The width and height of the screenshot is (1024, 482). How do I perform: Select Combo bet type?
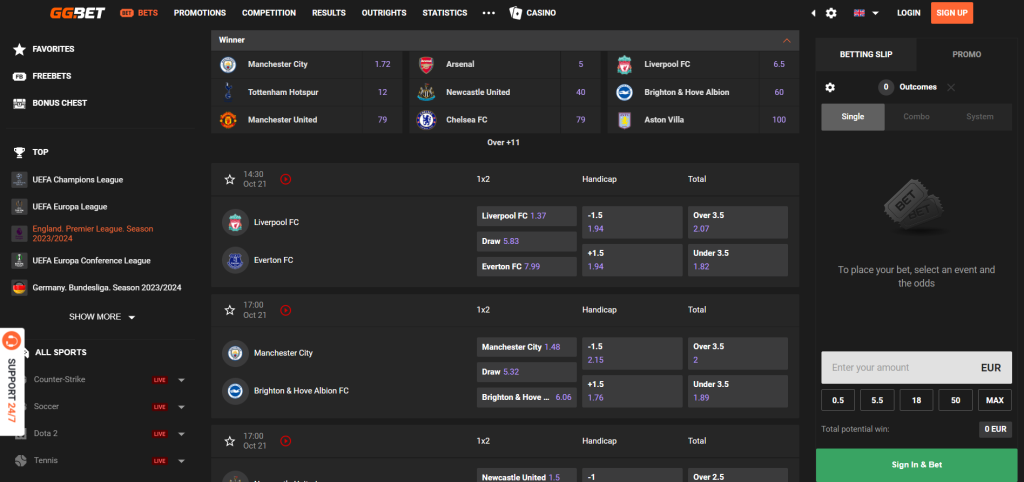coord(916,117)
